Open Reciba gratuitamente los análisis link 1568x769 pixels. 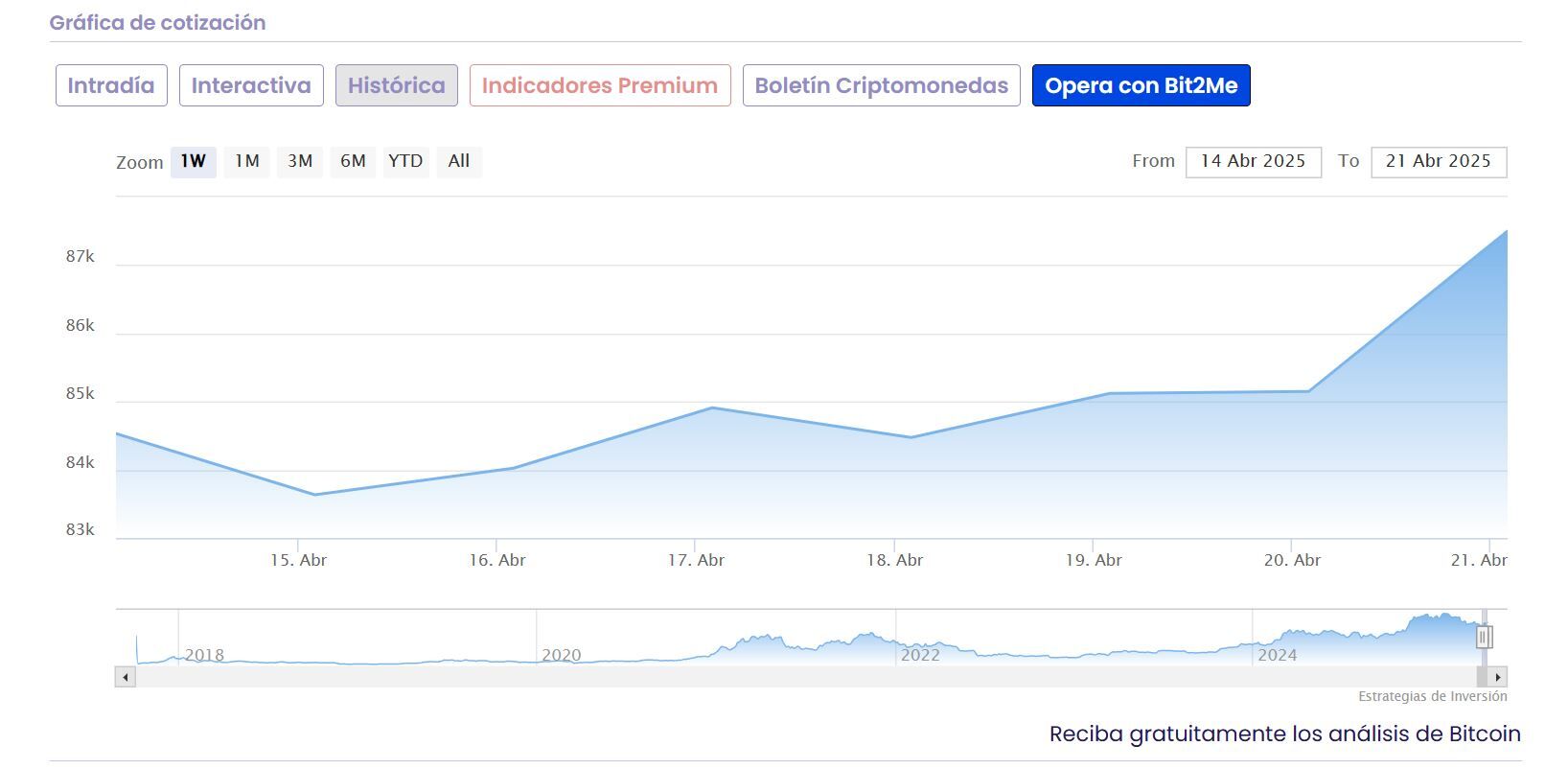point(1284,734)
